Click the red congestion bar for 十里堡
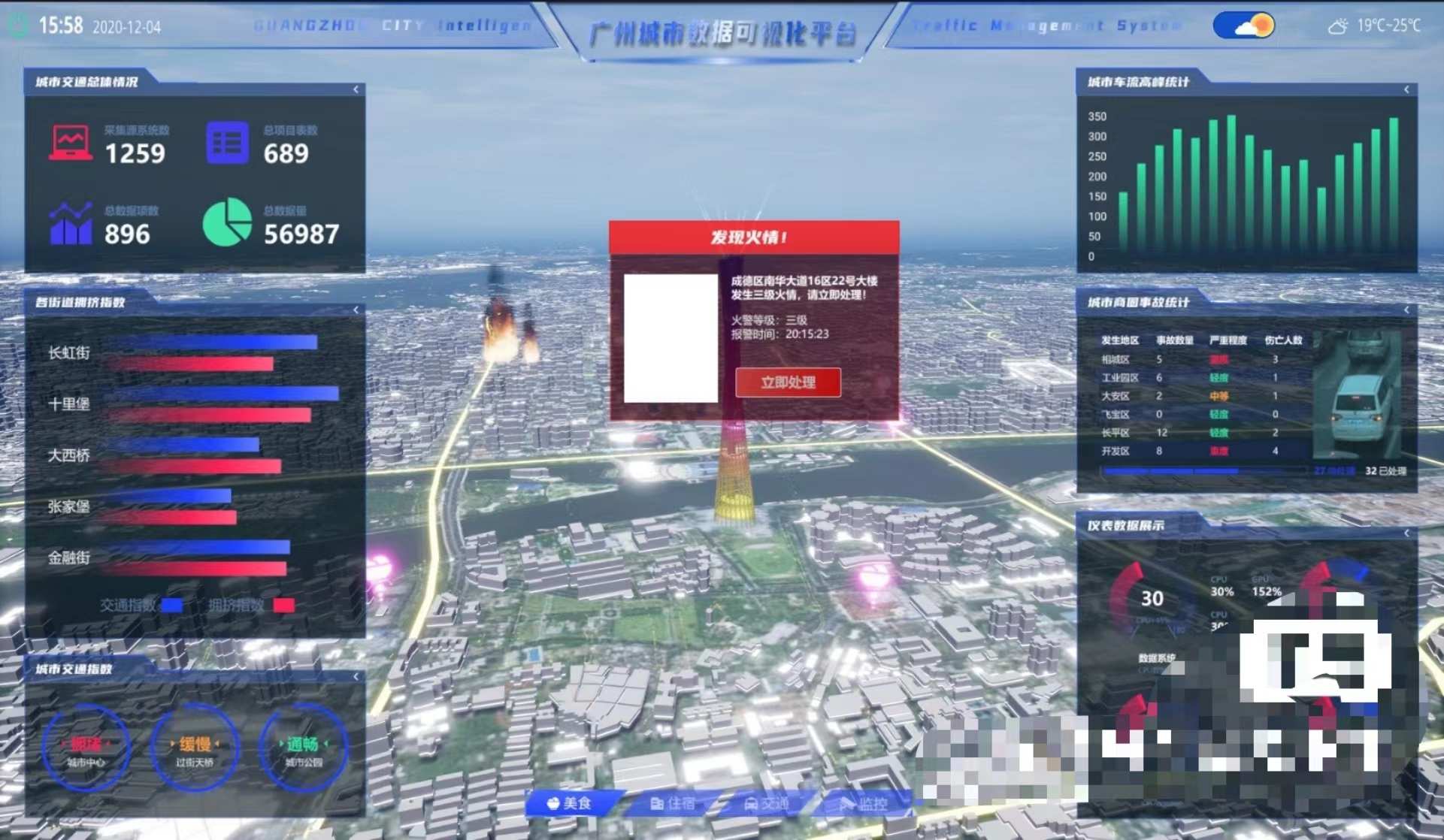Viewport: 1444px width, 840px height. point(209,415)
